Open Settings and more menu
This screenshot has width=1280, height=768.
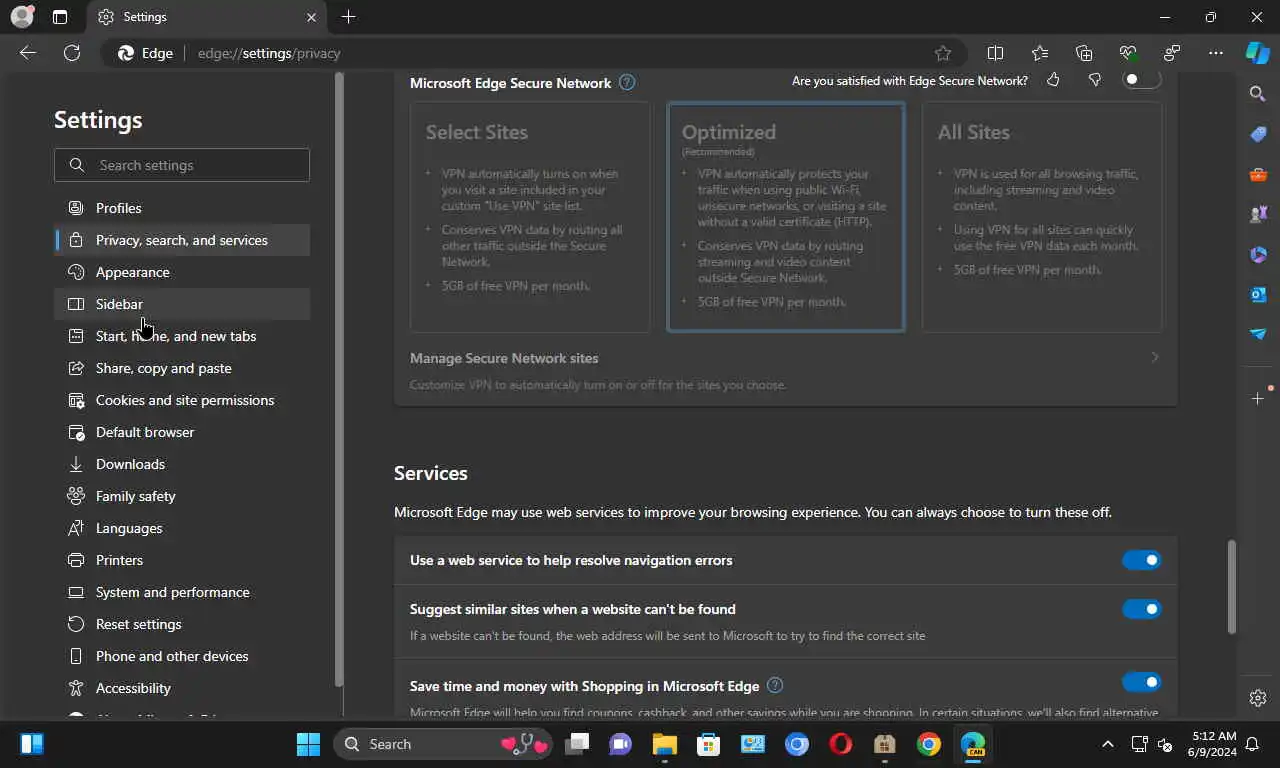click(1216, 53)
